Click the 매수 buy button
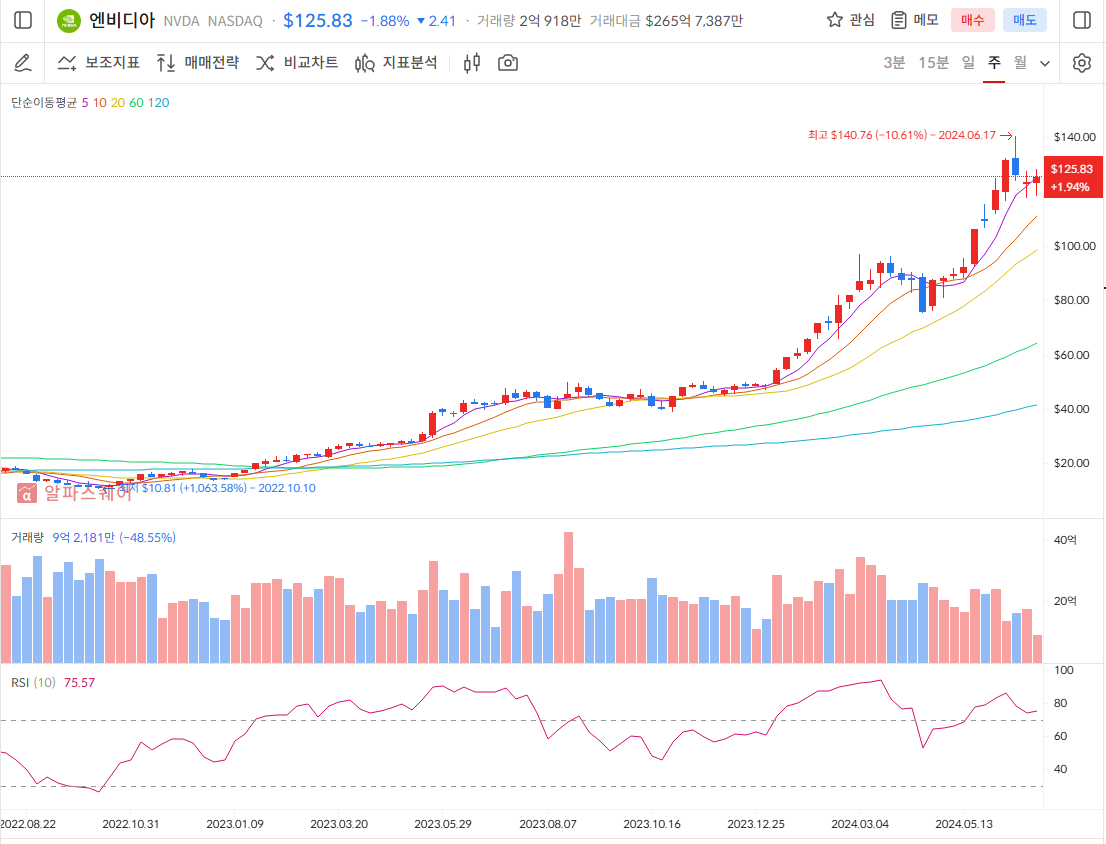Screen dimensions: 1106x844 (x=973, y=20)
